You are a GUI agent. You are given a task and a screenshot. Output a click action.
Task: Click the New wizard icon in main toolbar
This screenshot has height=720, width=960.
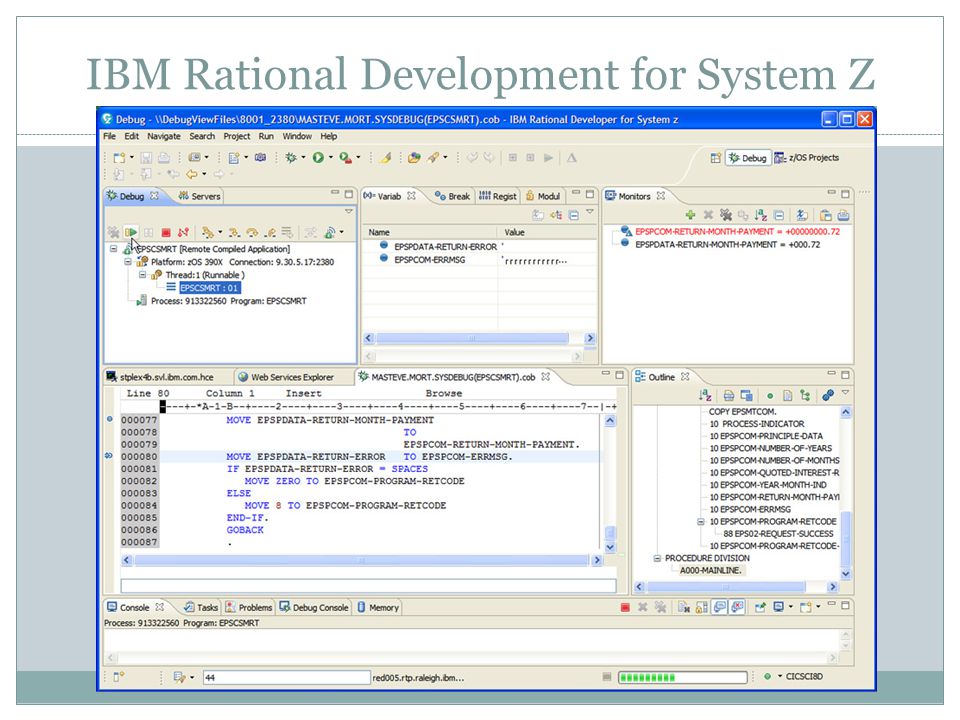click(119, 158)
